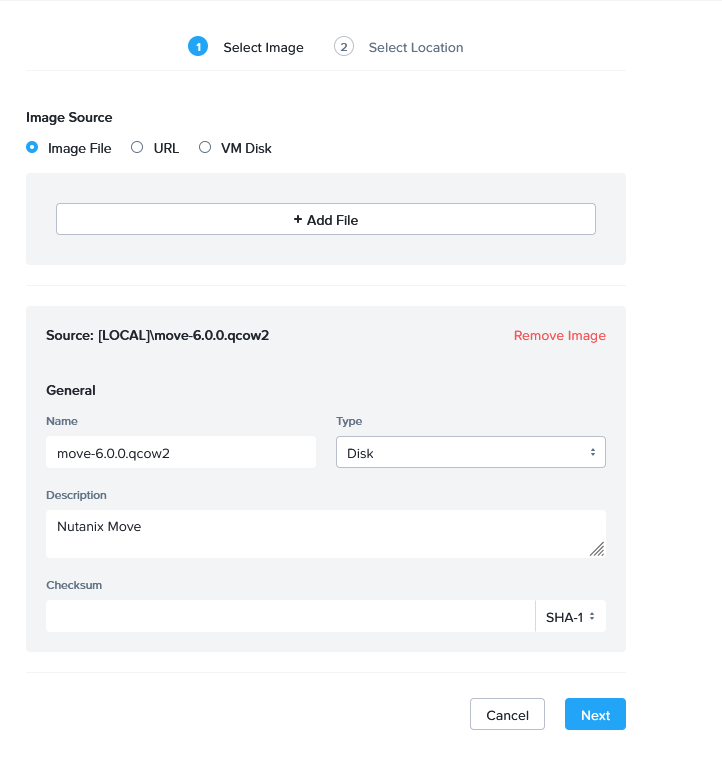Switch image source to VM Disk

coord(205,148)
